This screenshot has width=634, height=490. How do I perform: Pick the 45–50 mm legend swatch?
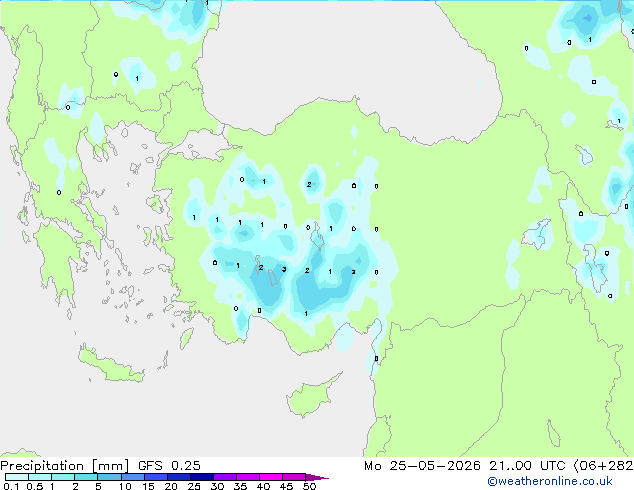pyautogui.click(x=294, y=477)
